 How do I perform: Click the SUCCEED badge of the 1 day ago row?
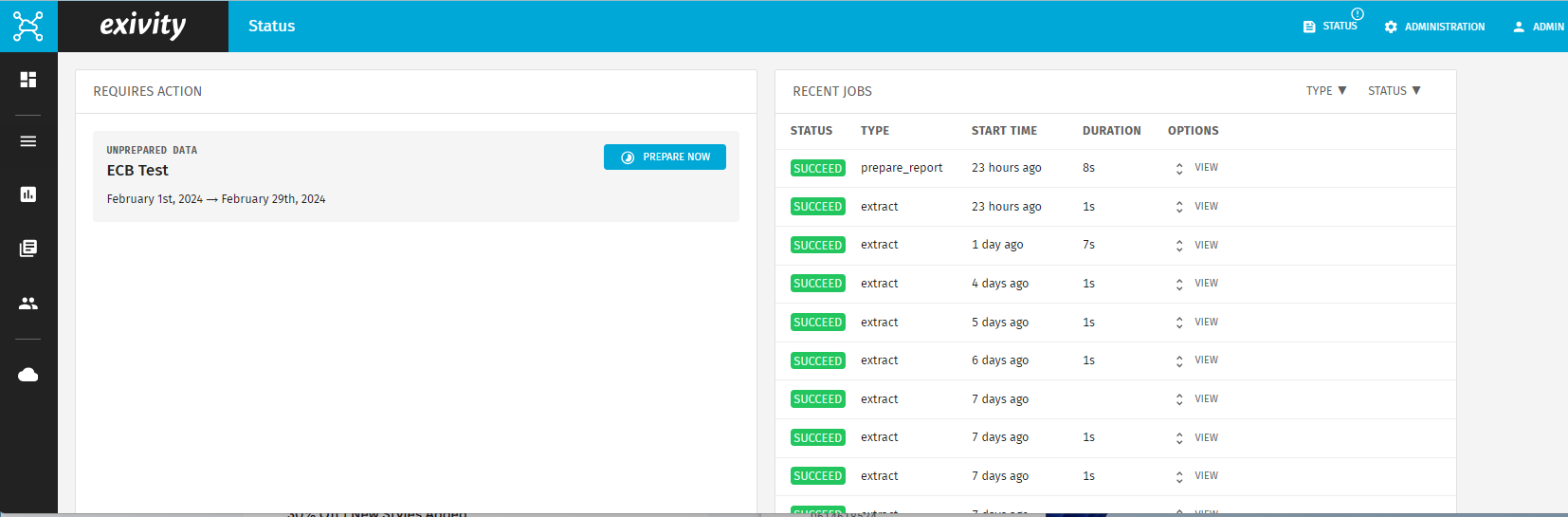click(818, 245)
